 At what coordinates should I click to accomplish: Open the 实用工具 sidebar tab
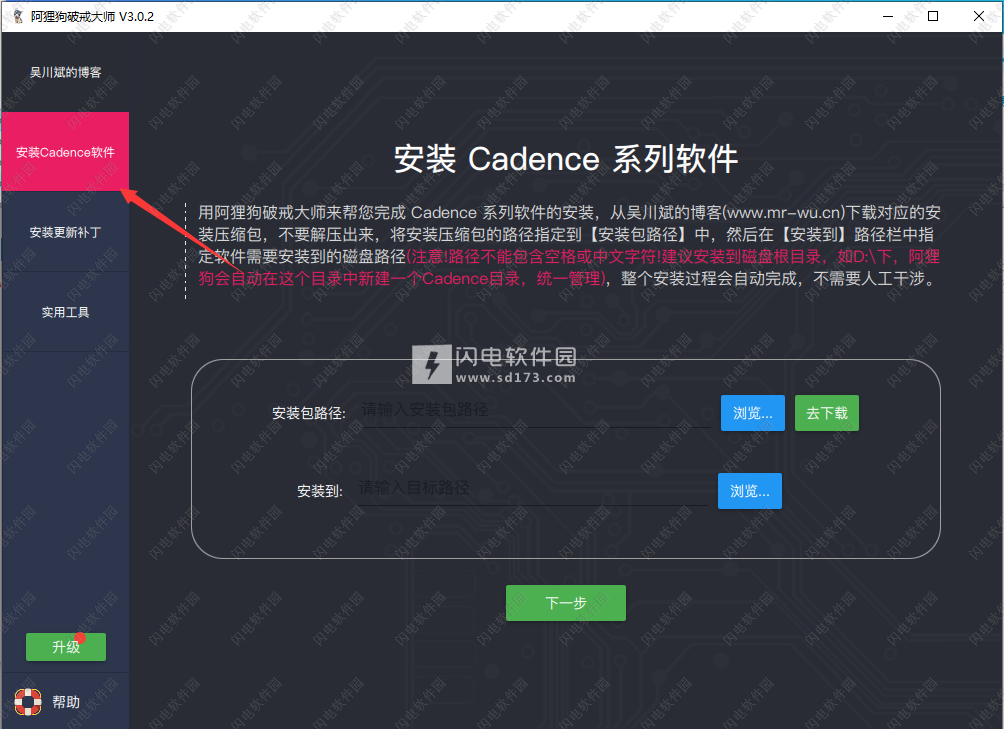point(65,312)
